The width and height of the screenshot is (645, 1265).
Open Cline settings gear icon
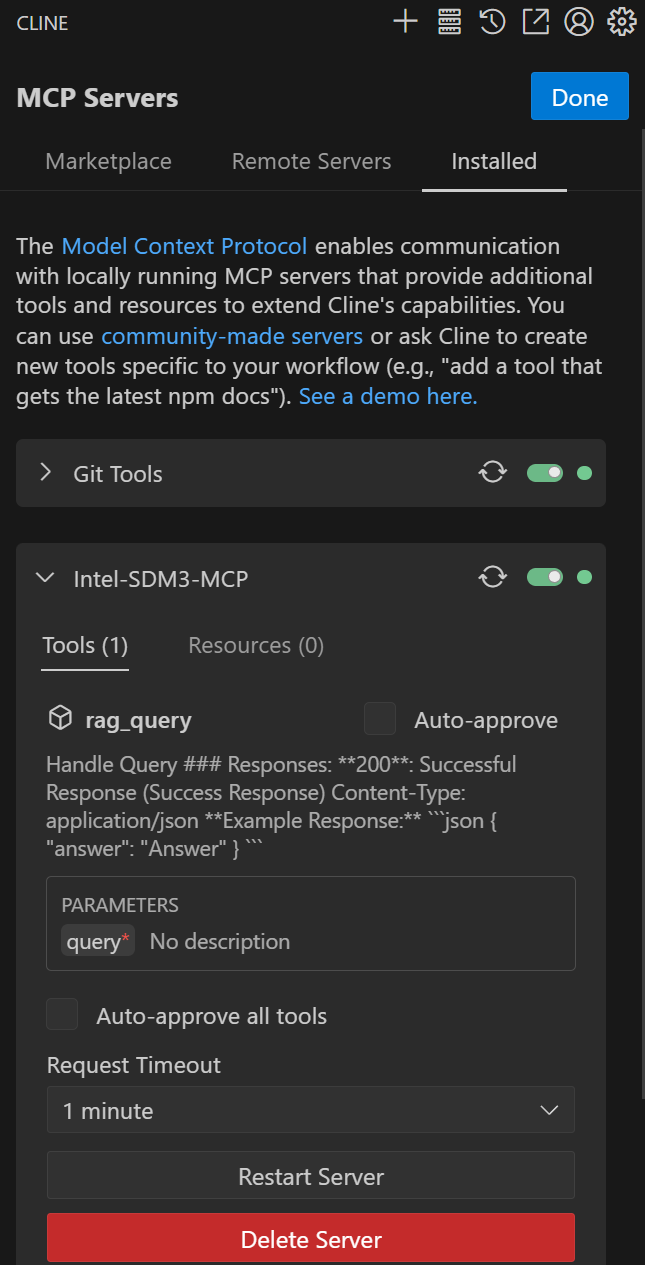621,22
